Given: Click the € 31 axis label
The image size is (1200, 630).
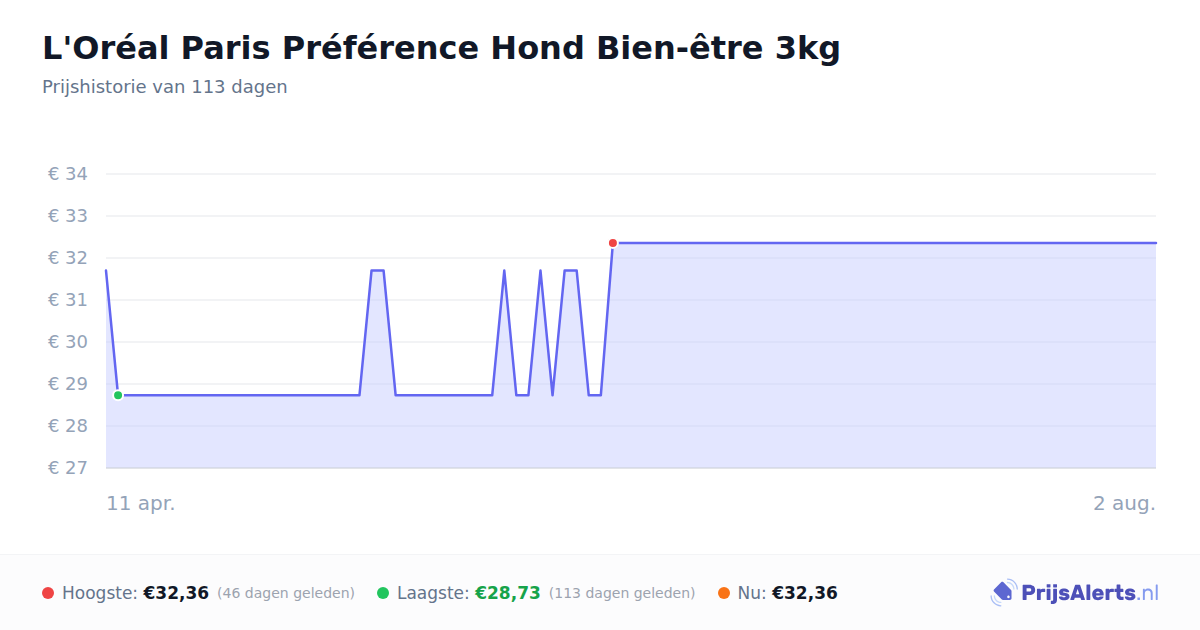Looking at the screenshot, I should [x=68, y=300].
